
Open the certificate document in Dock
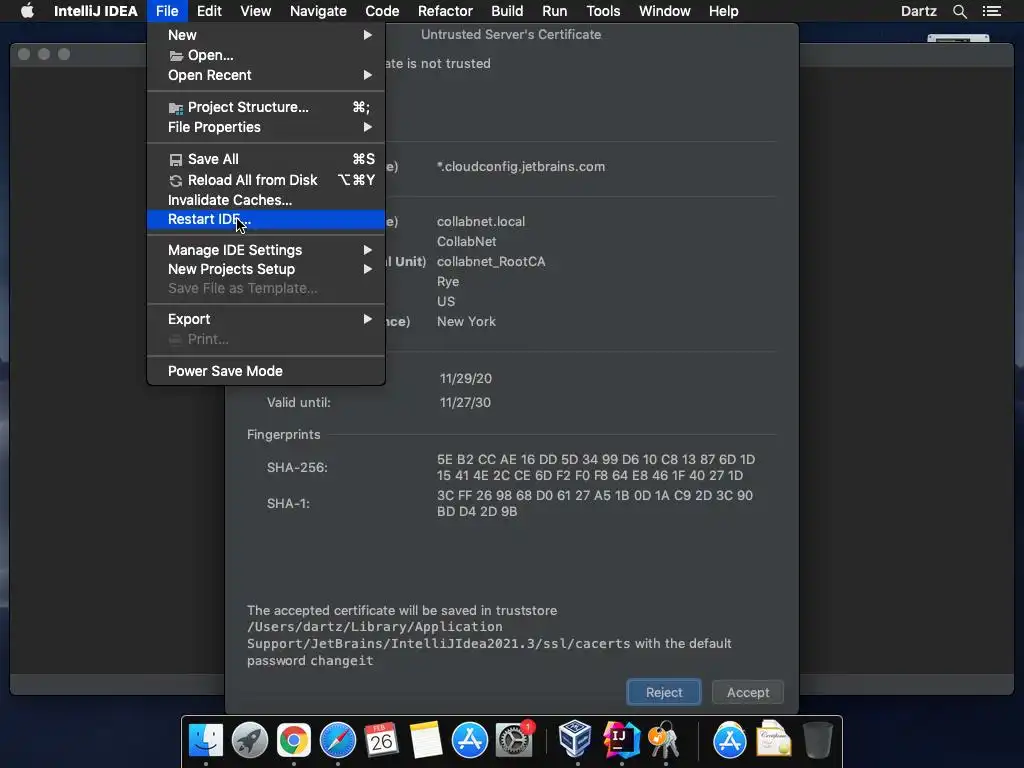[773, 739]
